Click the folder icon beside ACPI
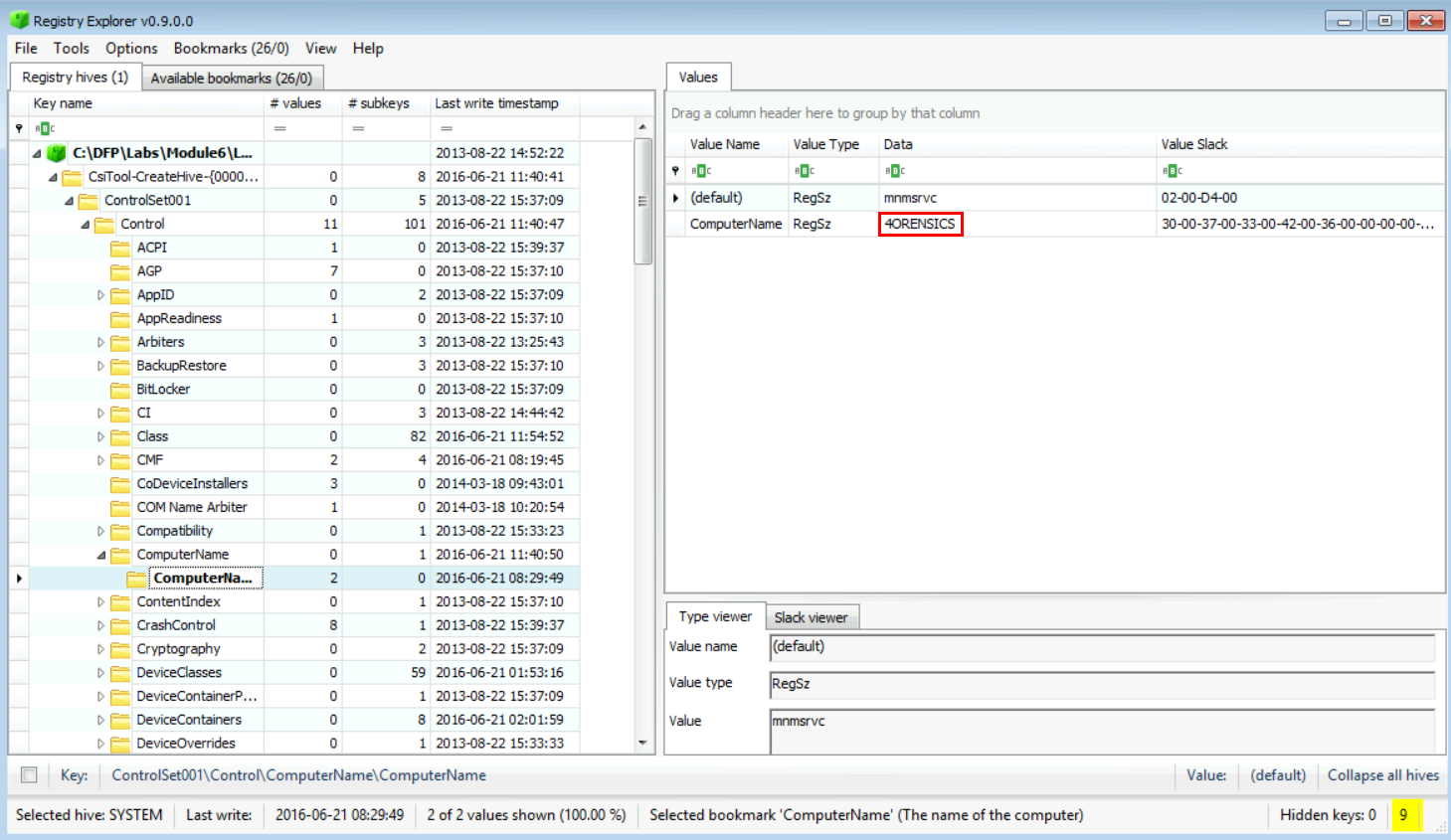The height and width of the screenshot is (840, 1451). click(120, 248)
